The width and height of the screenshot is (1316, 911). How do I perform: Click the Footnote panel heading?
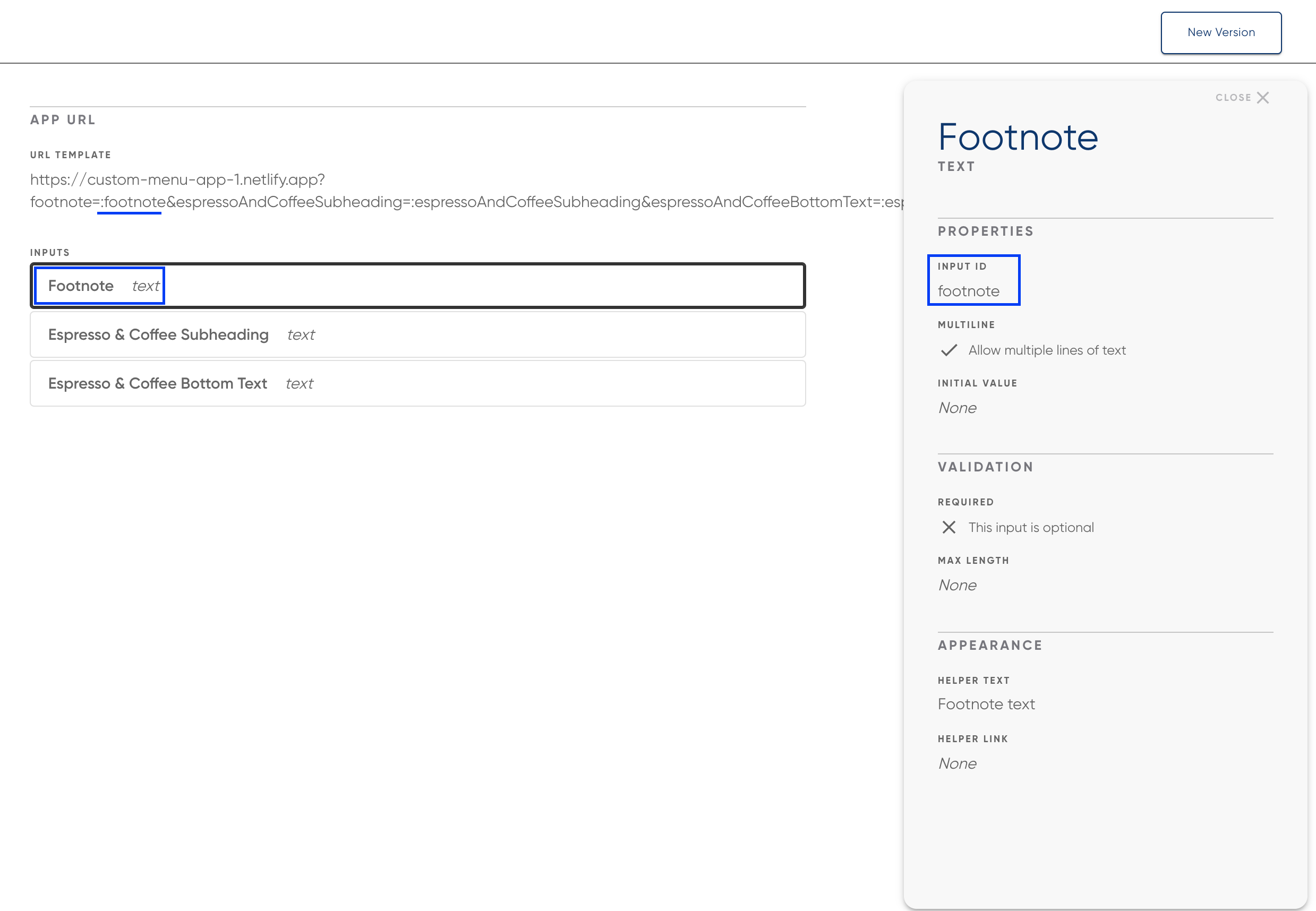click(x=1018, y=137)
